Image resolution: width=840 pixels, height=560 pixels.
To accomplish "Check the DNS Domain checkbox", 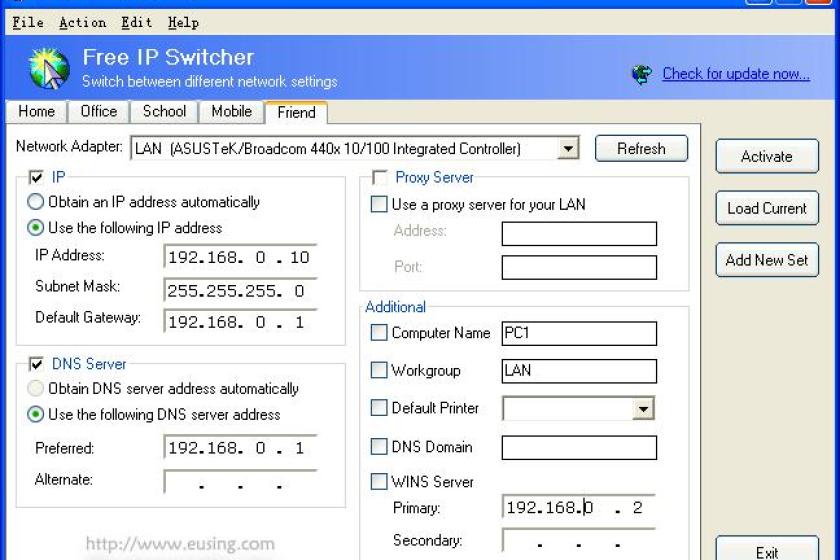I will [379, 446].
